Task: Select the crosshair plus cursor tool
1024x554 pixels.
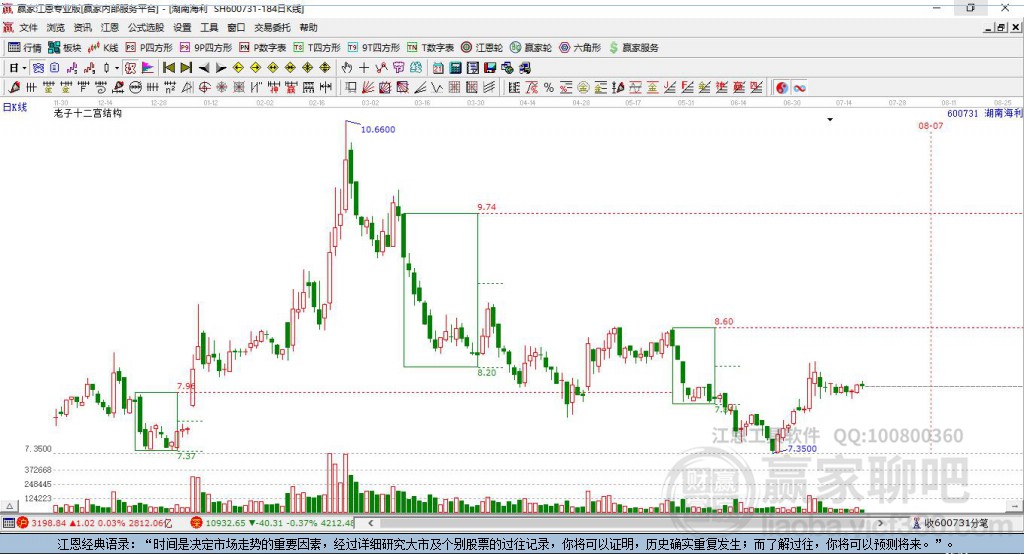Action: (x=364, y=68)
